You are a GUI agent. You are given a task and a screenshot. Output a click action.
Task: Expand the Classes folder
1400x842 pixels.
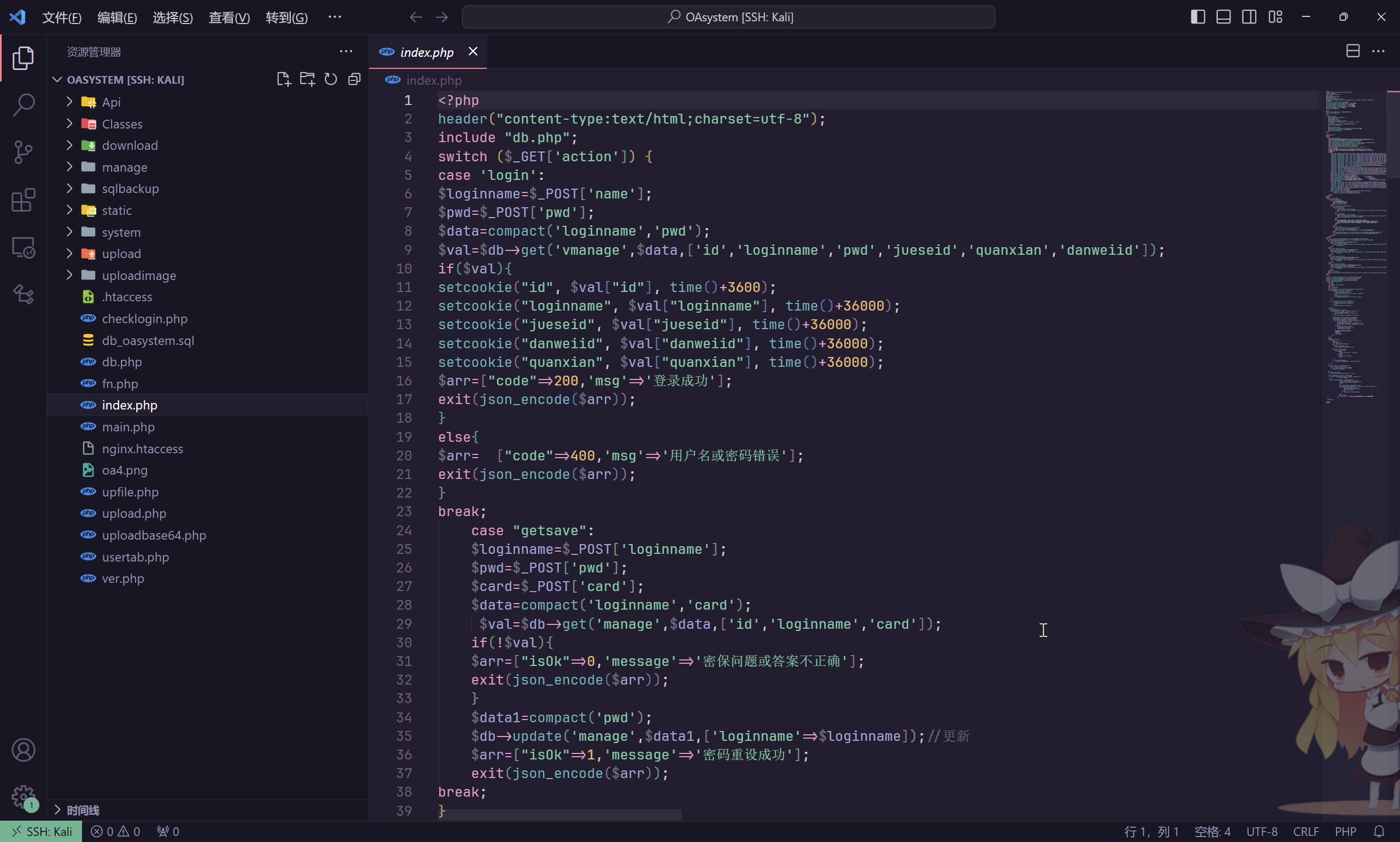coord(207,124)
